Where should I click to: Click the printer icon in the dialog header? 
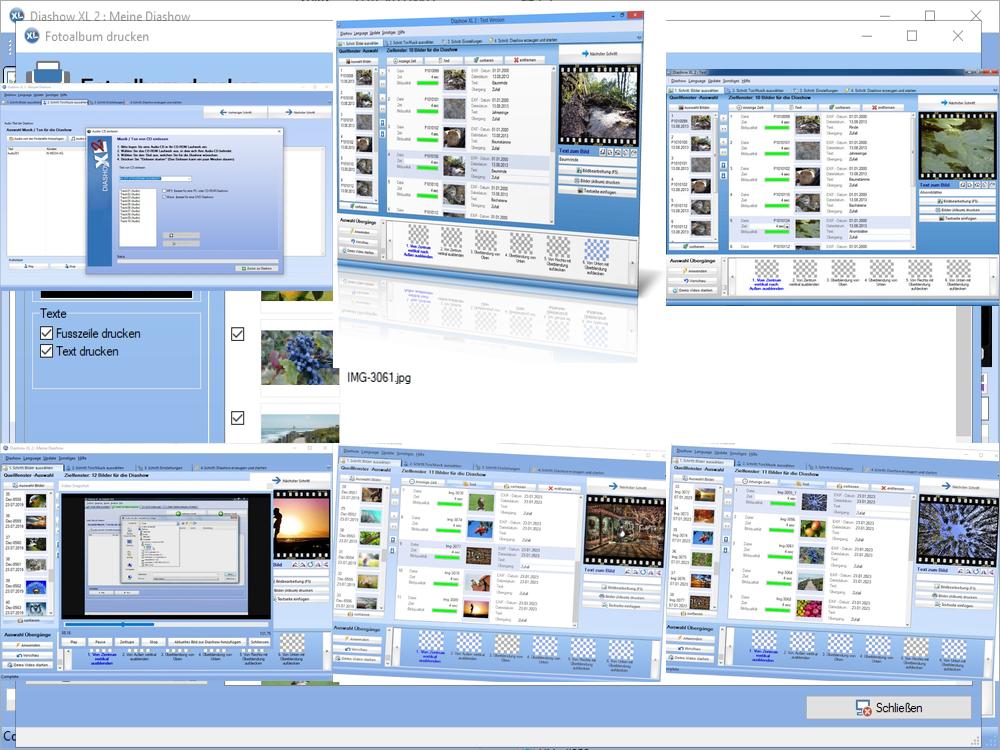pyautogui.click(x=44, y=74)
